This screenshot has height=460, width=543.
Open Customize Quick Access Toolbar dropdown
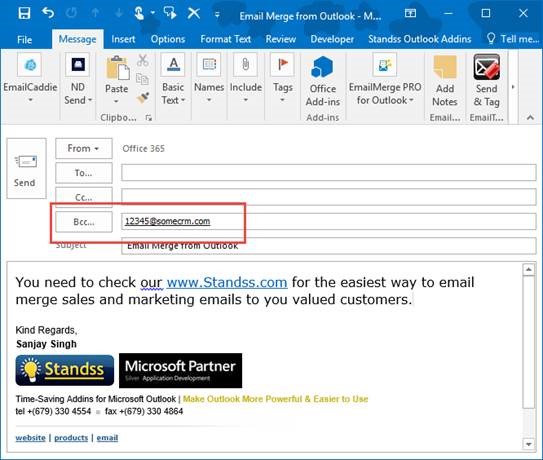(x=217, y=14)
